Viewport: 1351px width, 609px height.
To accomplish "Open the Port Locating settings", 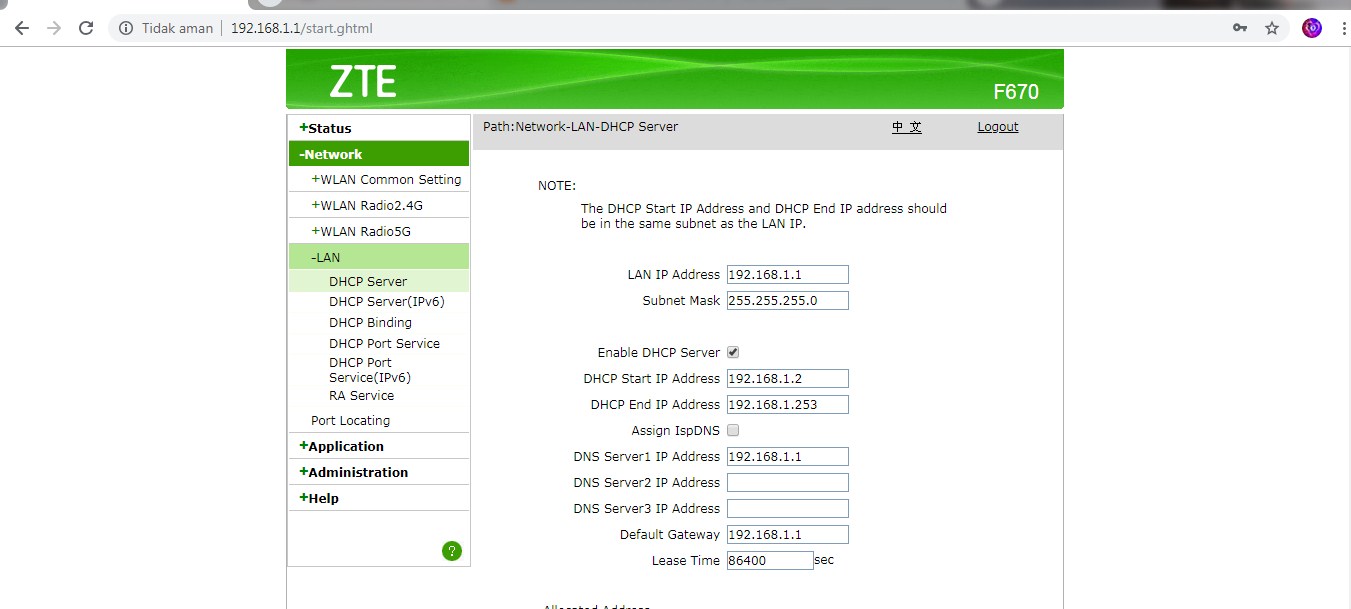I will click(350, 420).
